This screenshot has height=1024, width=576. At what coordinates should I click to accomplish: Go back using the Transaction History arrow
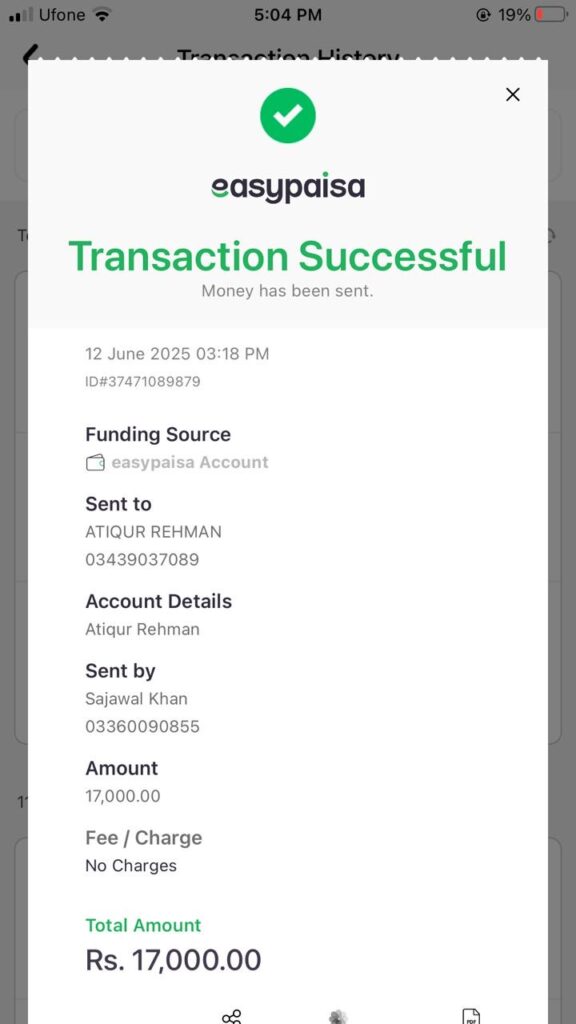tap(30, 55)
